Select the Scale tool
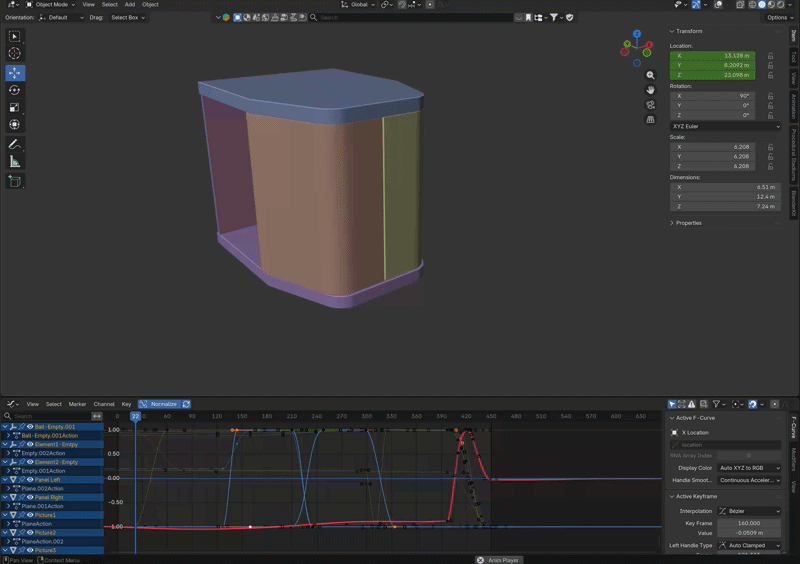Viewport: 800px width, 564px height. pyautogui.click(x=15, y=107)
